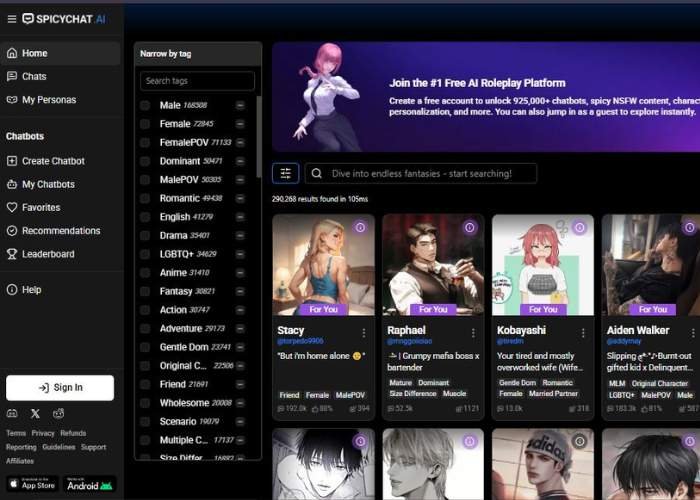The image size is (700, 500).
Task: Click the info icon on Stacy's card
Action: 359,228
